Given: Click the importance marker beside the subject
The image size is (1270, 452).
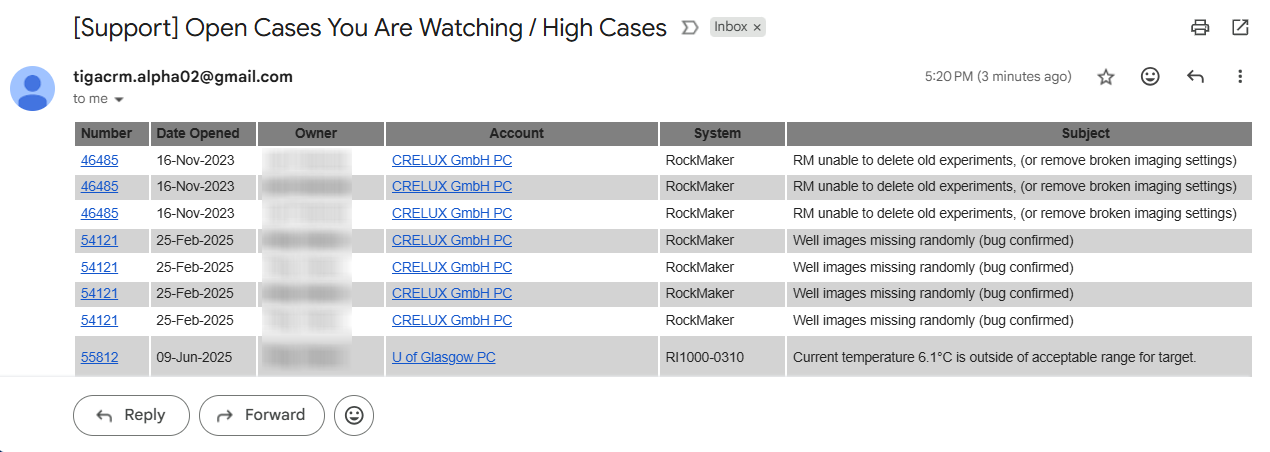Looking at the screenshot, I should [x=689, y=28].
